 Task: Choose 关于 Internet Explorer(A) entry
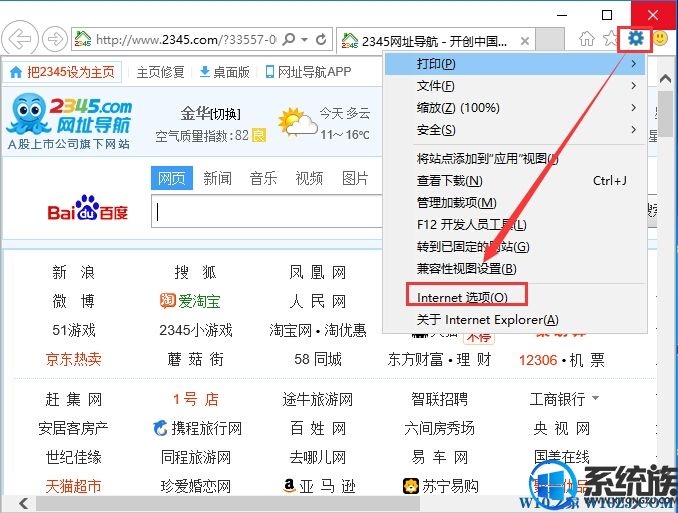[x=515, y=320]
